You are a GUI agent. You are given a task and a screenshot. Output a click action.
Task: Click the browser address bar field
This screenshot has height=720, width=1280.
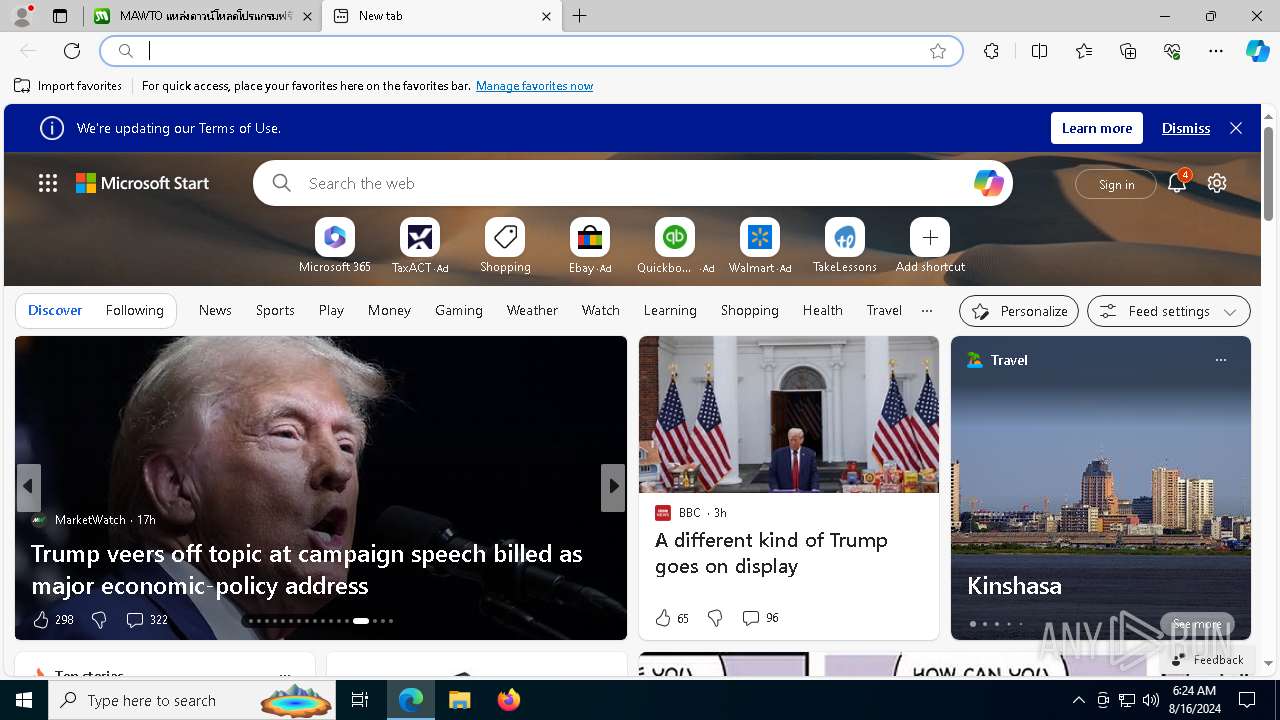(x=530, y=51)
